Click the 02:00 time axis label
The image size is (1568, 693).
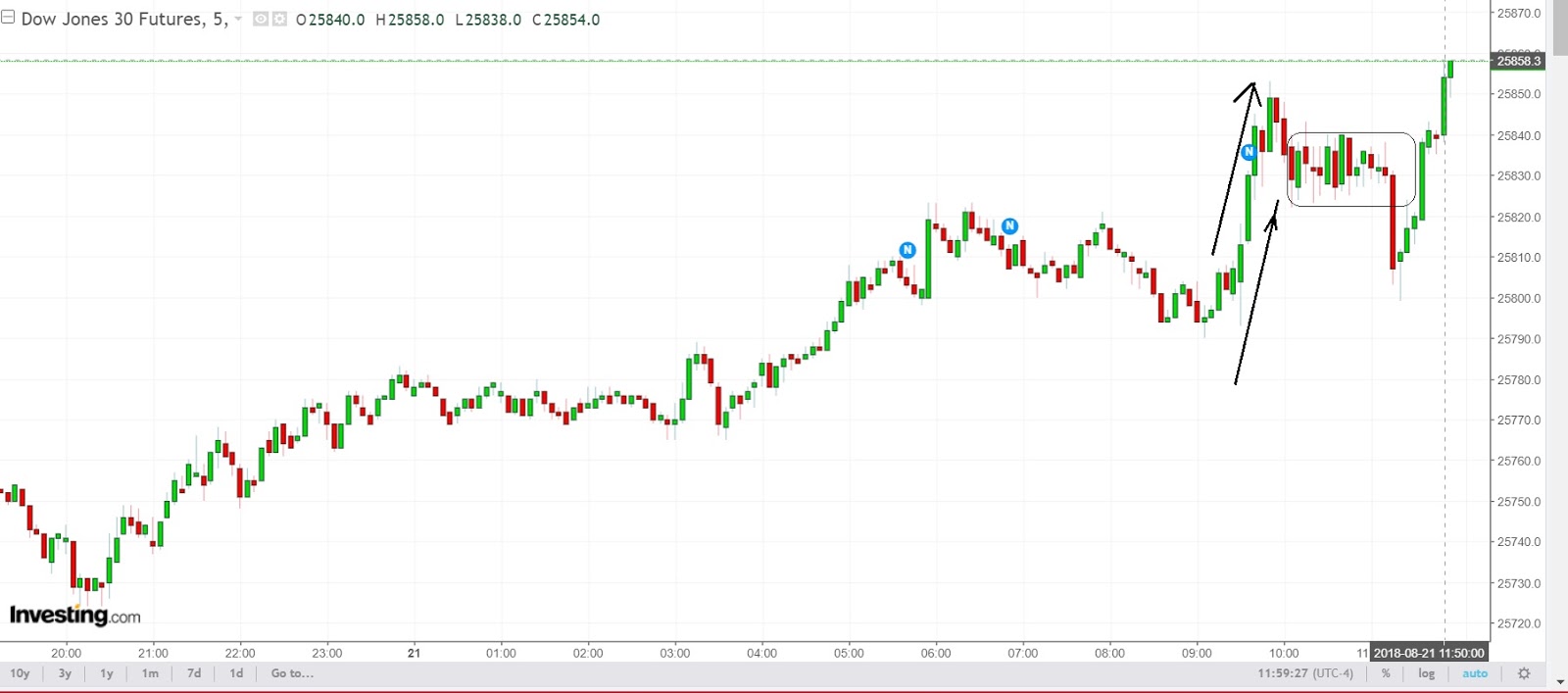click(588, 653)
